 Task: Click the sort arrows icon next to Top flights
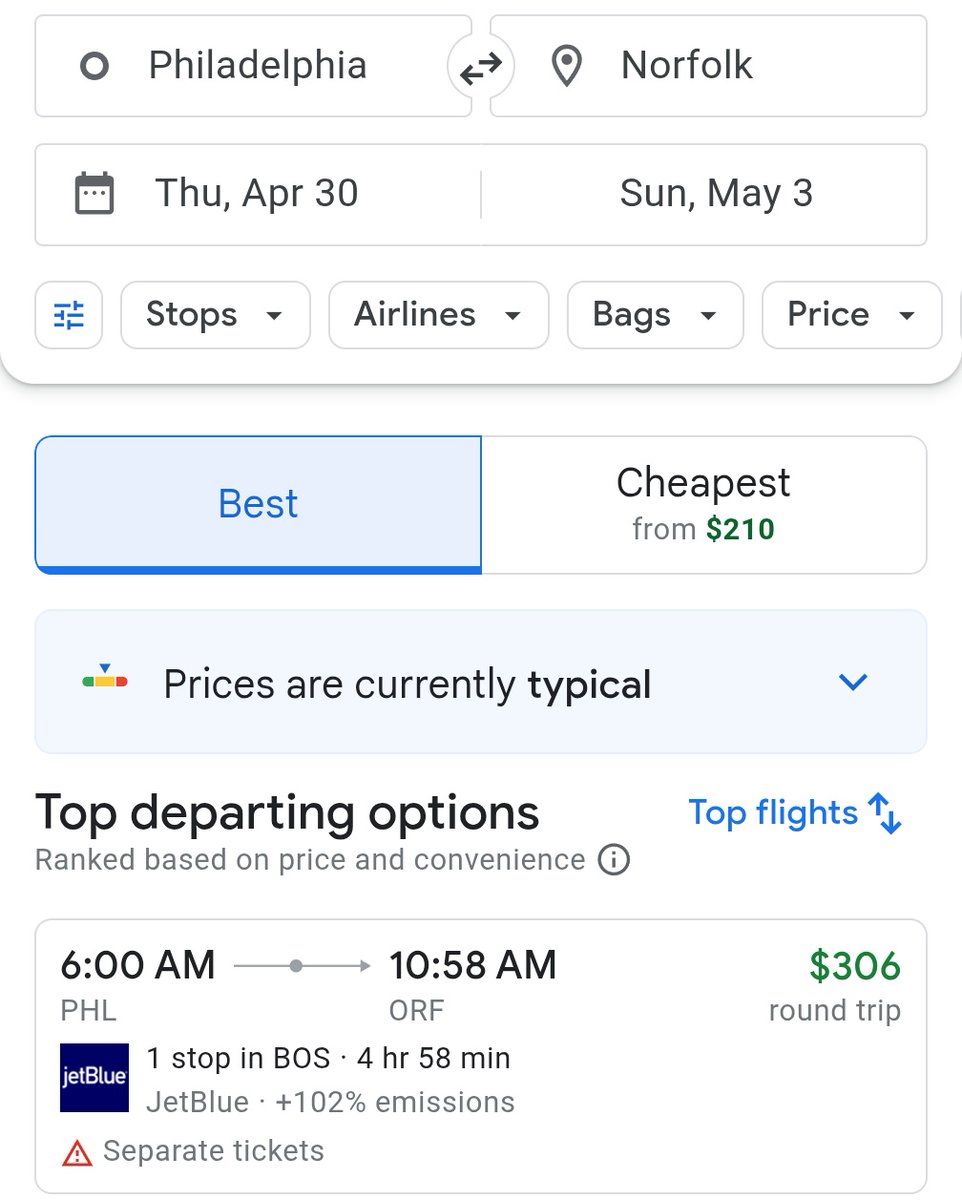click(x=885, y=813)
